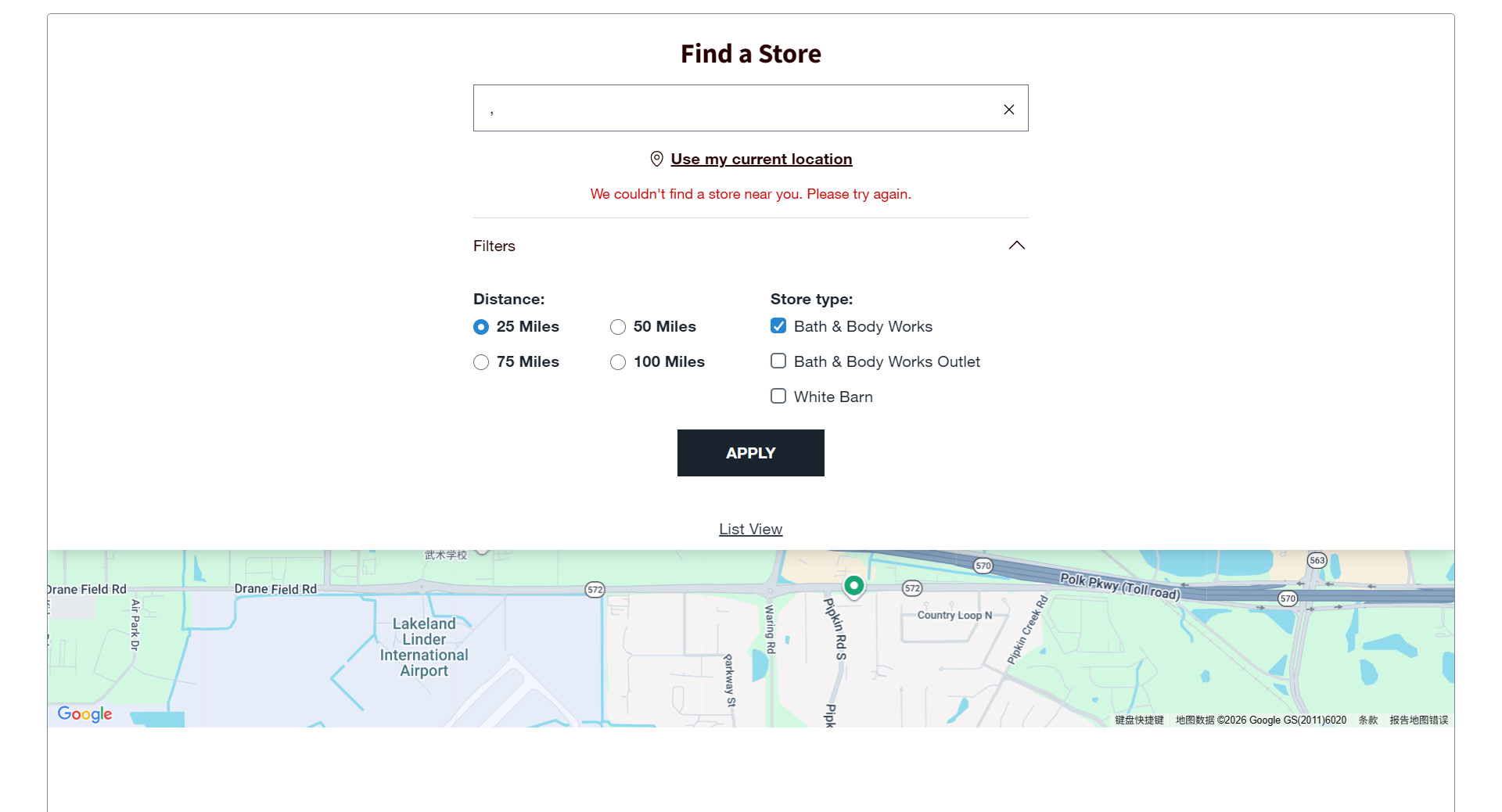Screen dimensions: 1502x812
Task: Click the green store map marker
Action: coord(854,586)
